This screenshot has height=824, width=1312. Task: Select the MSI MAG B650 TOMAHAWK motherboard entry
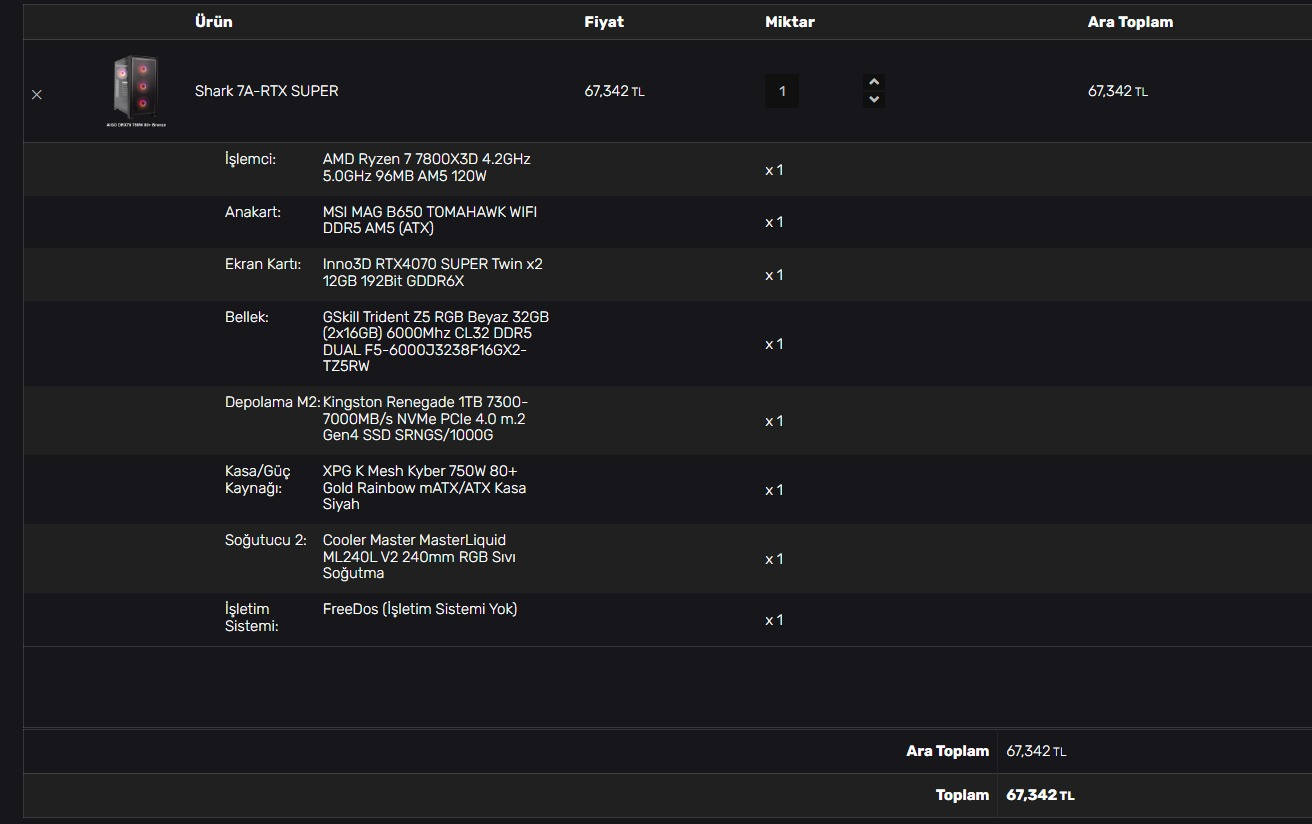pos(429,220)
